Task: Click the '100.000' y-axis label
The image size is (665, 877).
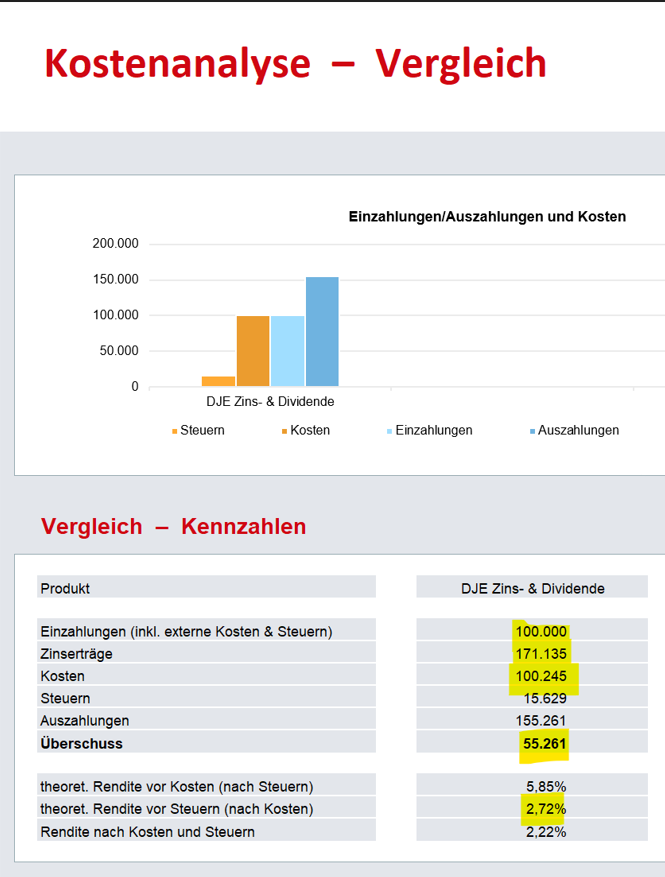Action: (x=115, y=315)
